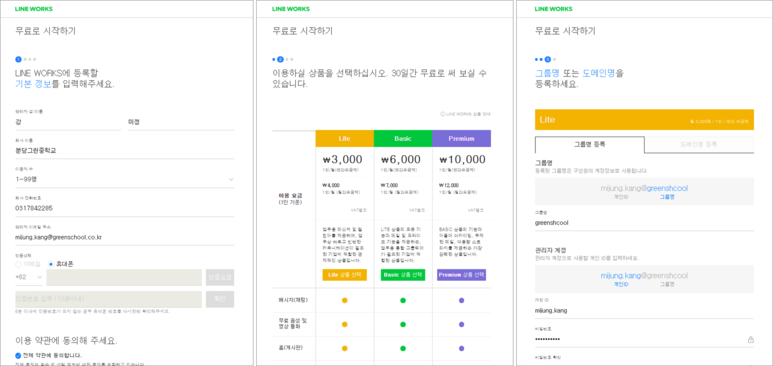Click the ₩10,000 Premium price
Viewport: 773px width, 366px height.
click(x=462, y=159)
